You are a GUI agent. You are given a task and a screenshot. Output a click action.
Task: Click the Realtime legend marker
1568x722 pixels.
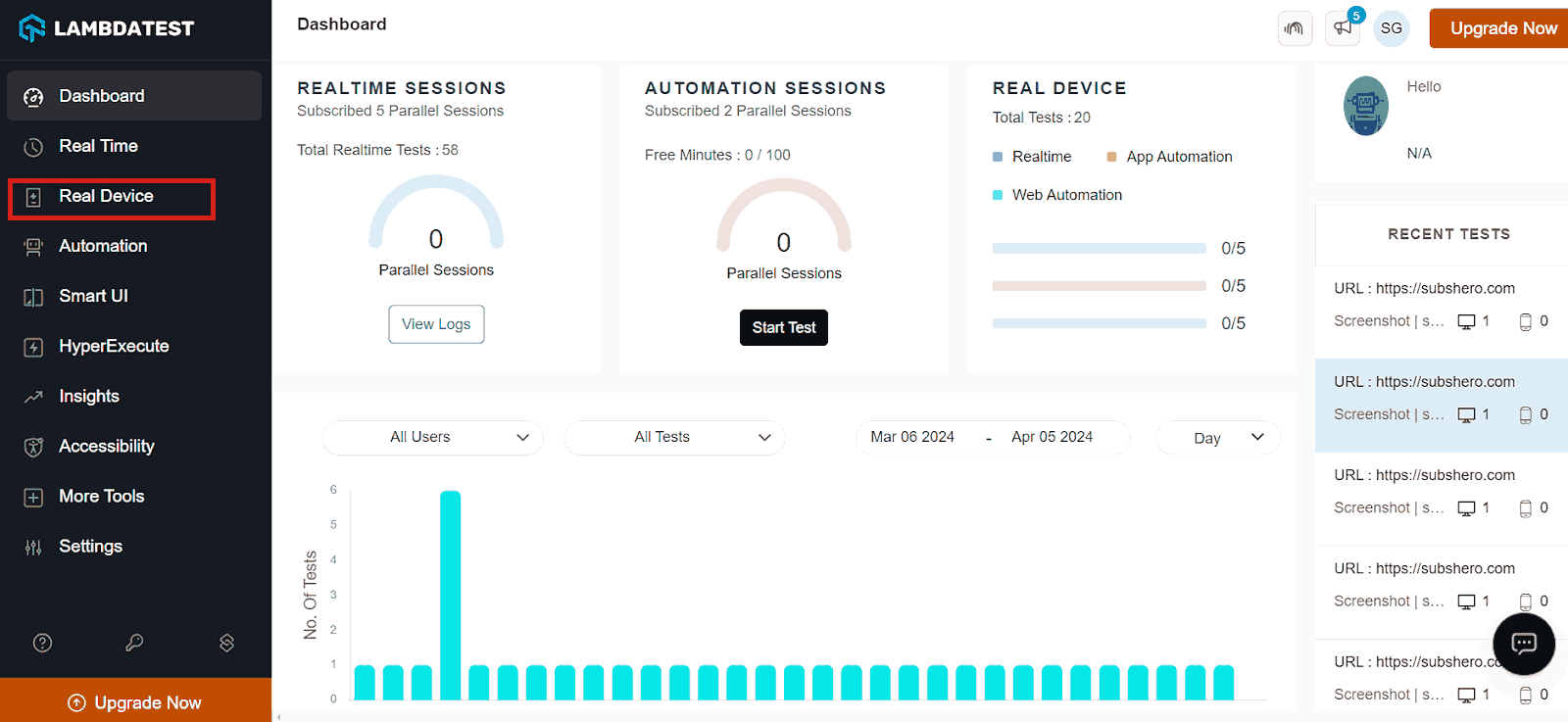[998, 157]
